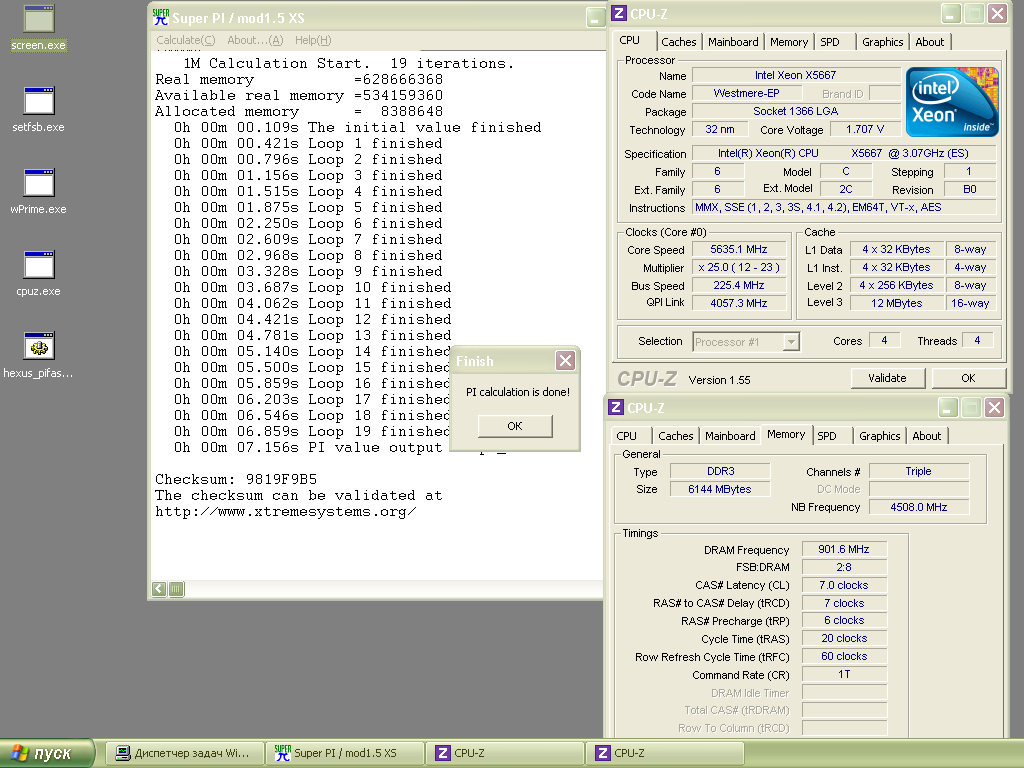1024x768 pixels.
Task: Click the upper CPU-Z window Z icon
Action: point(618,14)
